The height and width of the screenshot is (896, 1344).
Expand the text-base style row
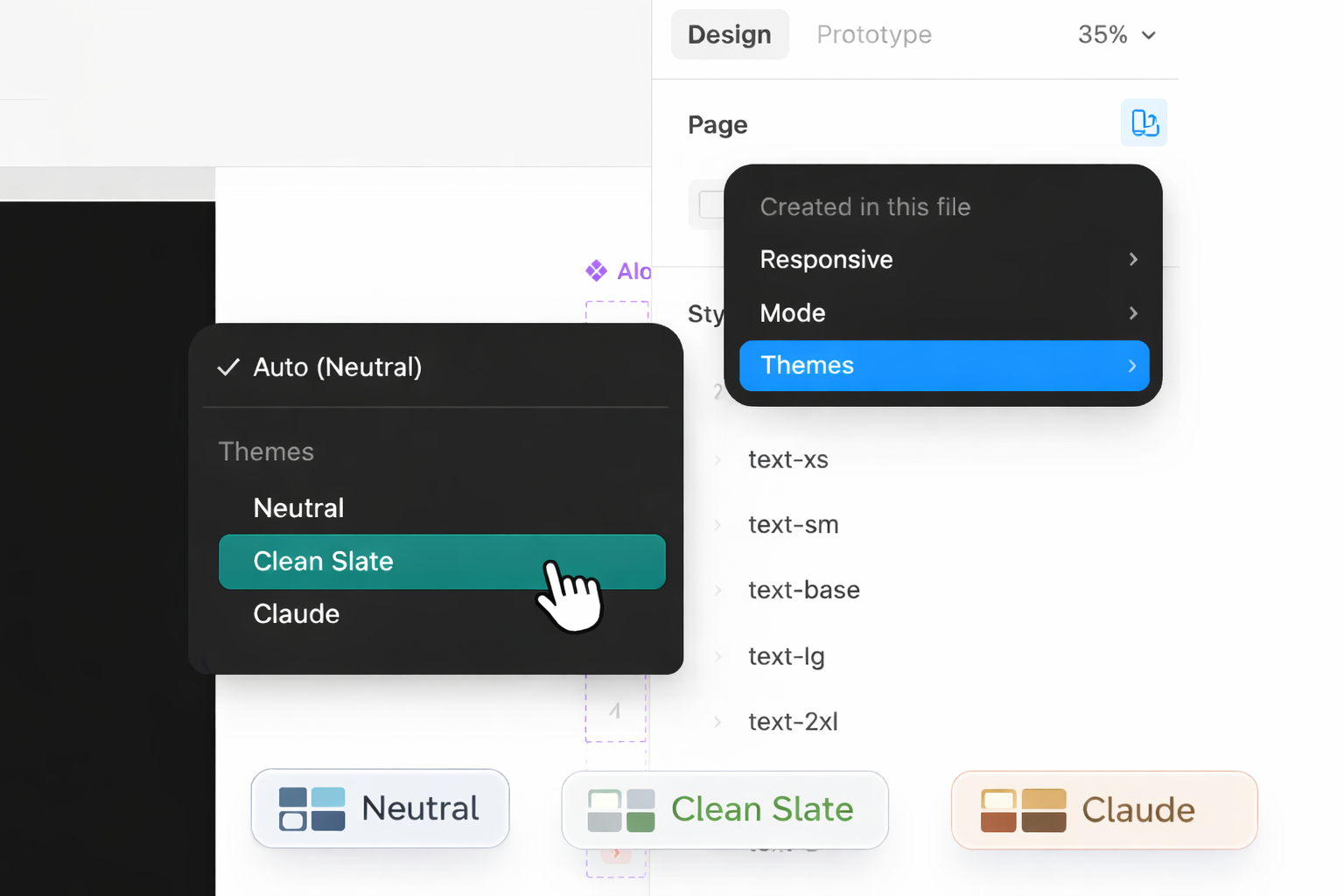point(717,591)
